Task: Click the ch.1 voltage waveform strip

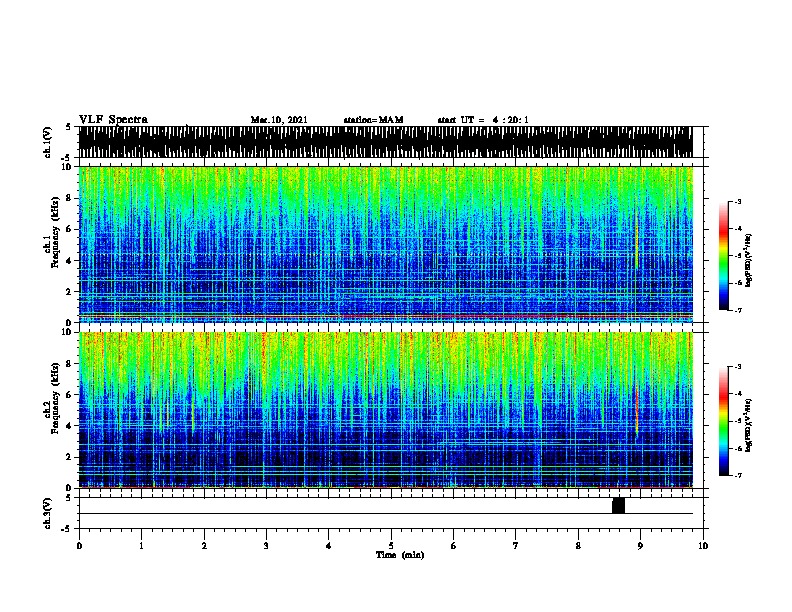Action: (385, 142)
